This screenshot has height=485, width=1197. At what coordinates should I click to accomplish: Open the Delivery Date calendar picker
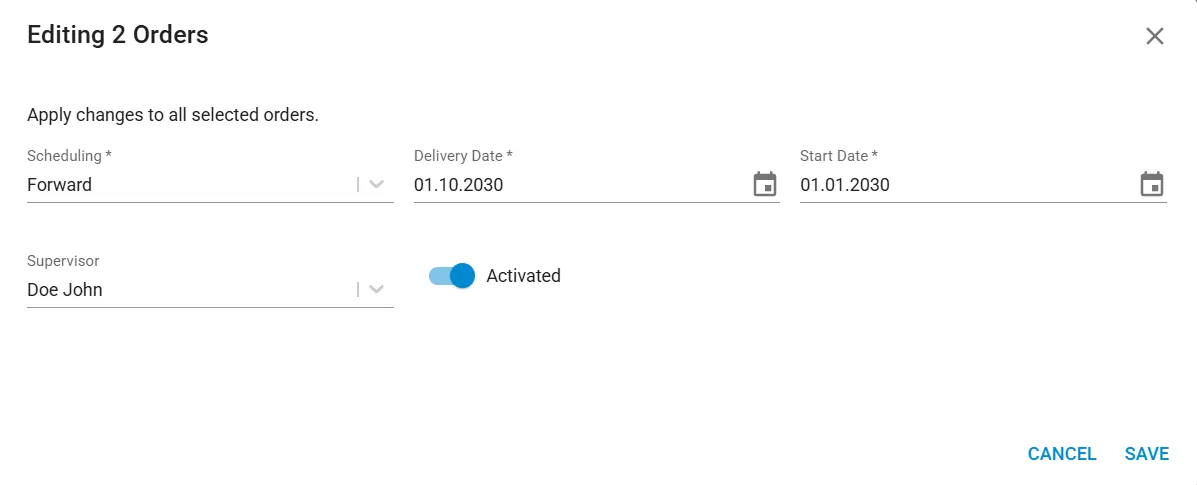click(765, 184)
